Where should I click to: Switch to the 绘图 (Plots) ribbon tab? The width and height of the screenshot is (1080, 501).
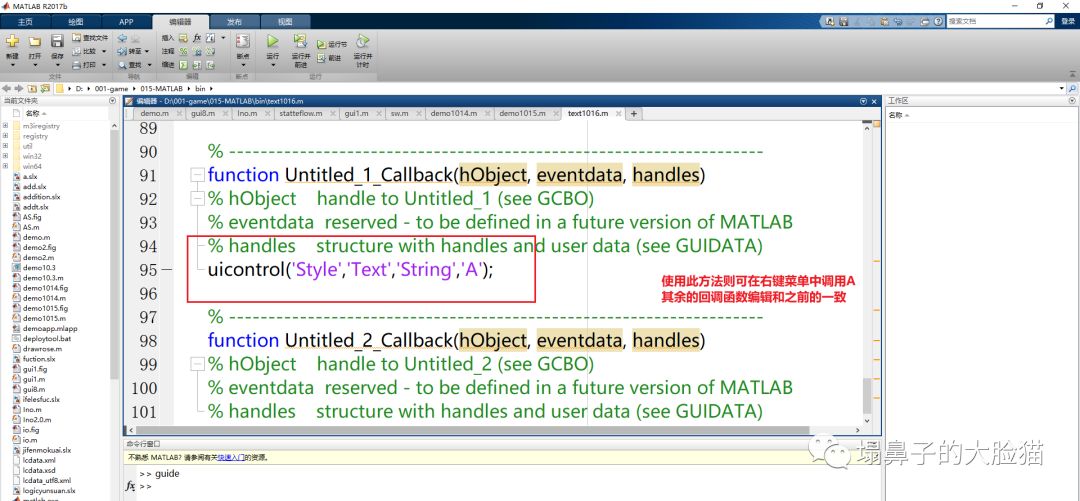76,22
